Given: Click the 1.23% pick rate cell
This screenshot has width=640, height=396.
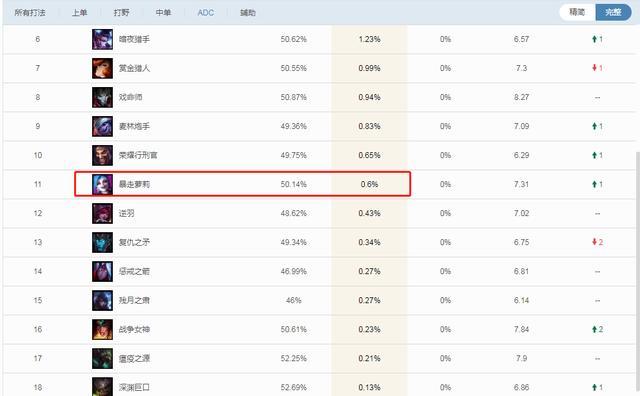Looking at the screenshot, I should click(369, 39).
